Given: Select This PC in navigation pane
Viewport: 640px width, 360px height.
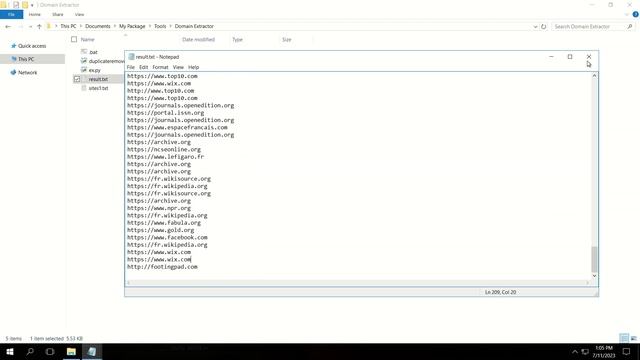Looking at the screenshot, I should 26,59.
